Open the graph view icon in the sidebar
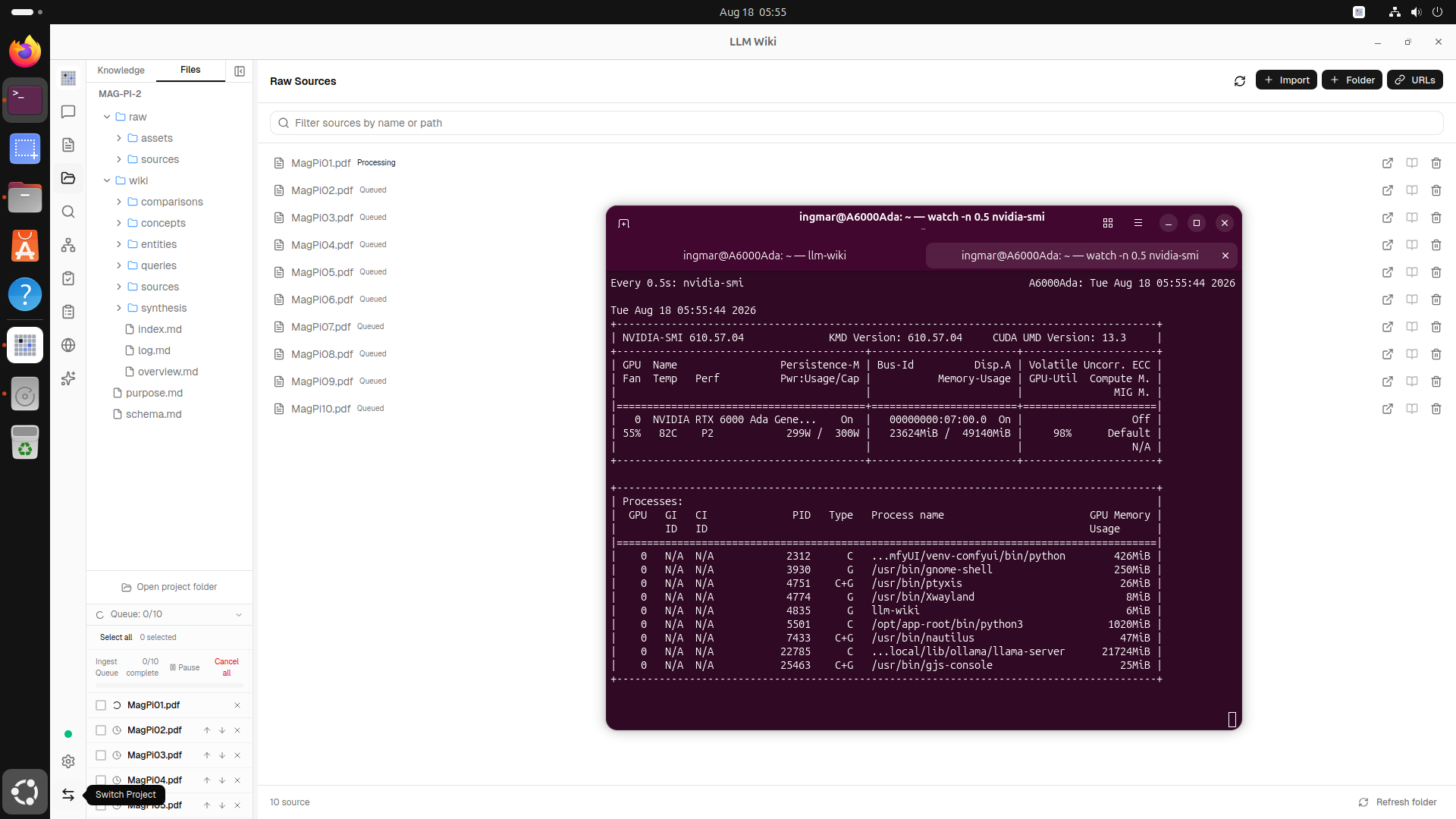 [x=68, y=245]
